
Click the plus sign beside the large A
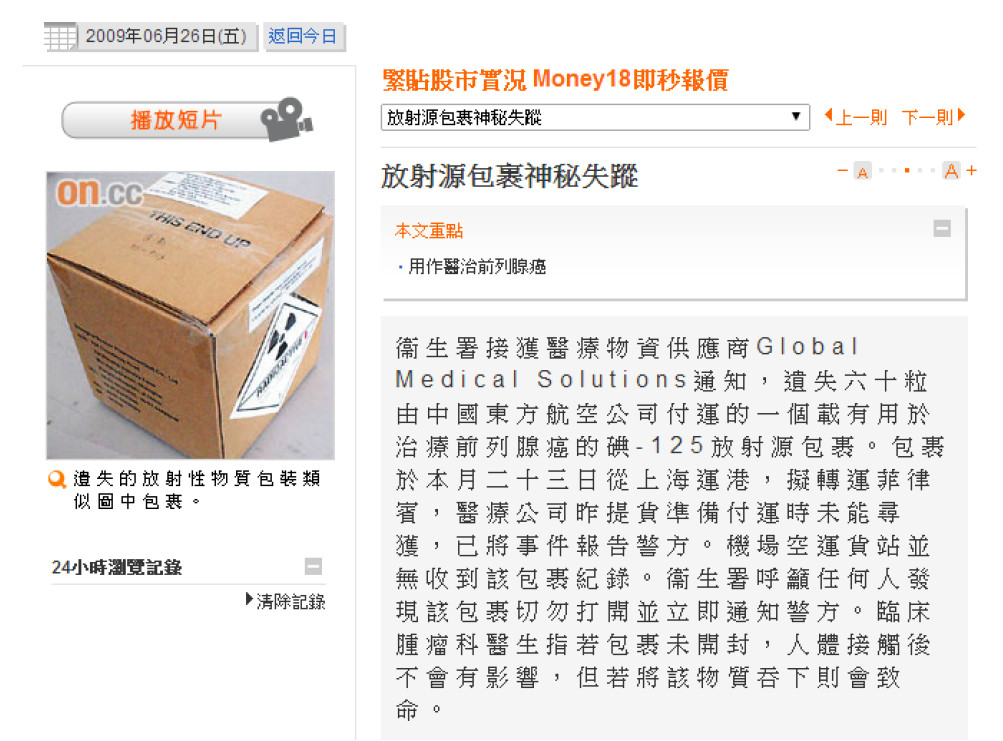coord(972,170)
